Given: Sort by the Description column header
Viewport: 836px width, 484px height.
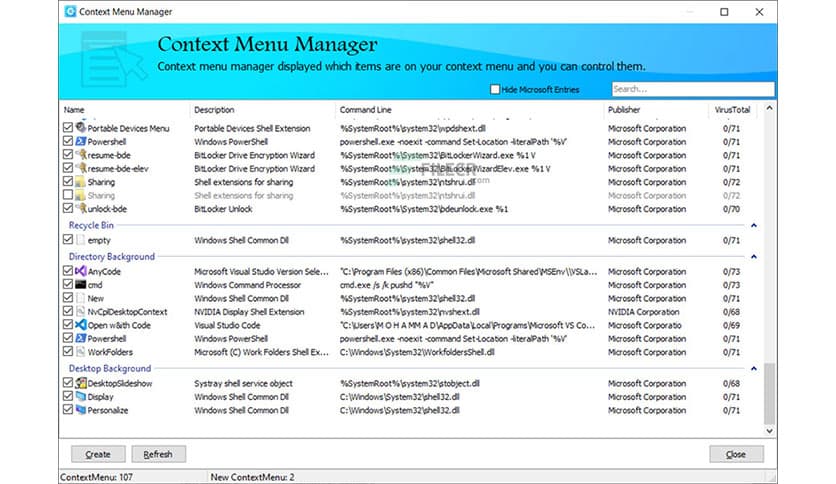Looking at the screenshot, I should pyautogui.click(x=263, y=110).
